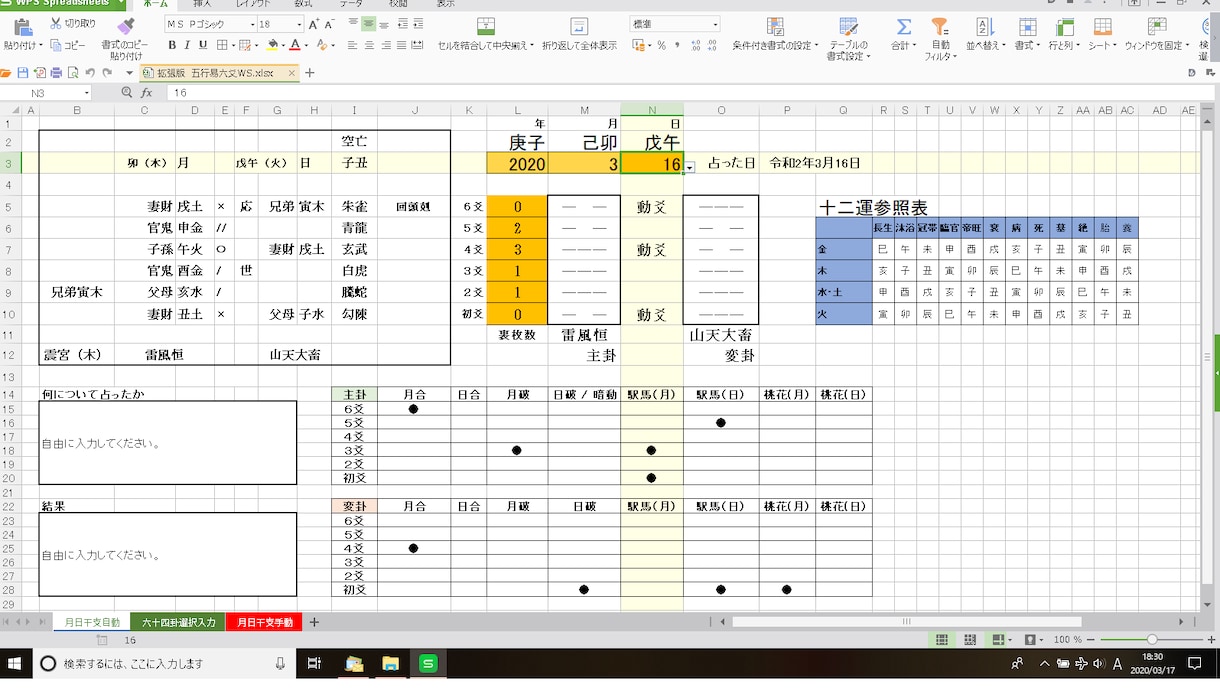Click the zoom slider handle
Image resolution: width=1220 pixels, height=691 pixels.
pyautogui.click(x=1152, y=639)
